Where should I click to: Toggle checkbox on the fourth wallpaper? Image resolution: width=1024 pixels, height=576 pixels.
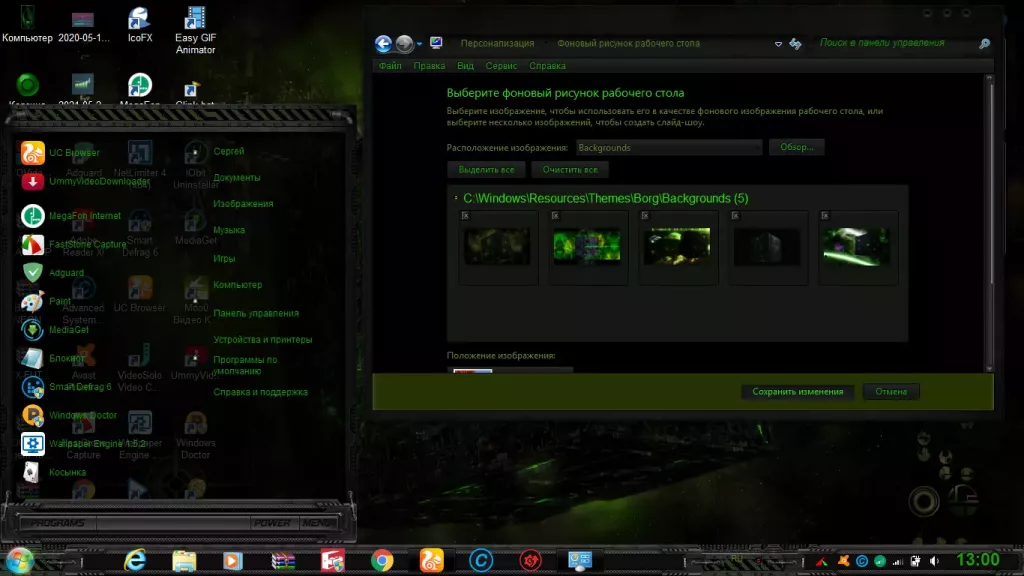pyautogui.click(x=735, y=216)
